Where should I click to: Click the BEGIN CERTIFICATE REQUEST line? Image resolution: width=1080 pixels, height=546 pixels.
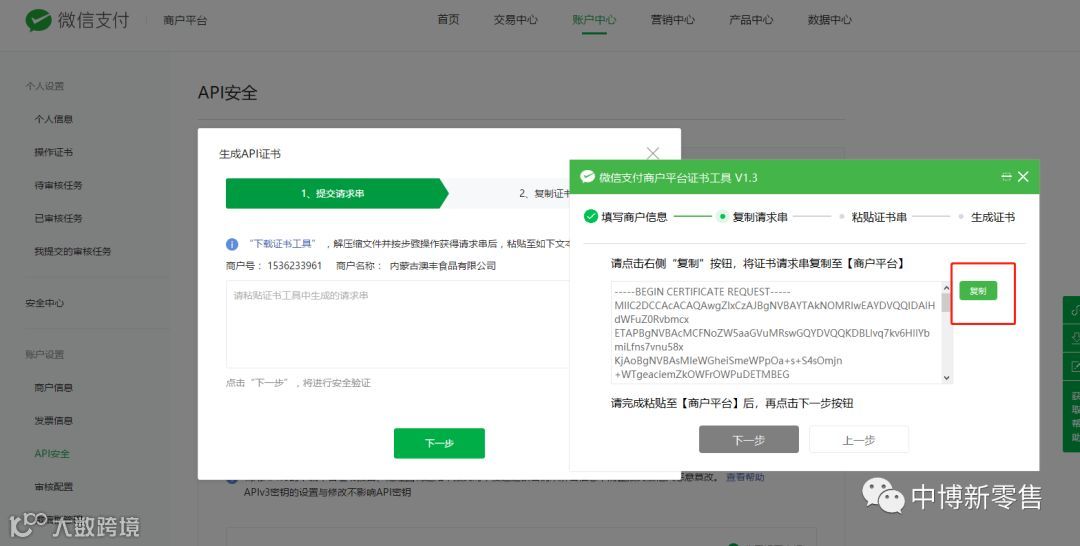703,292
